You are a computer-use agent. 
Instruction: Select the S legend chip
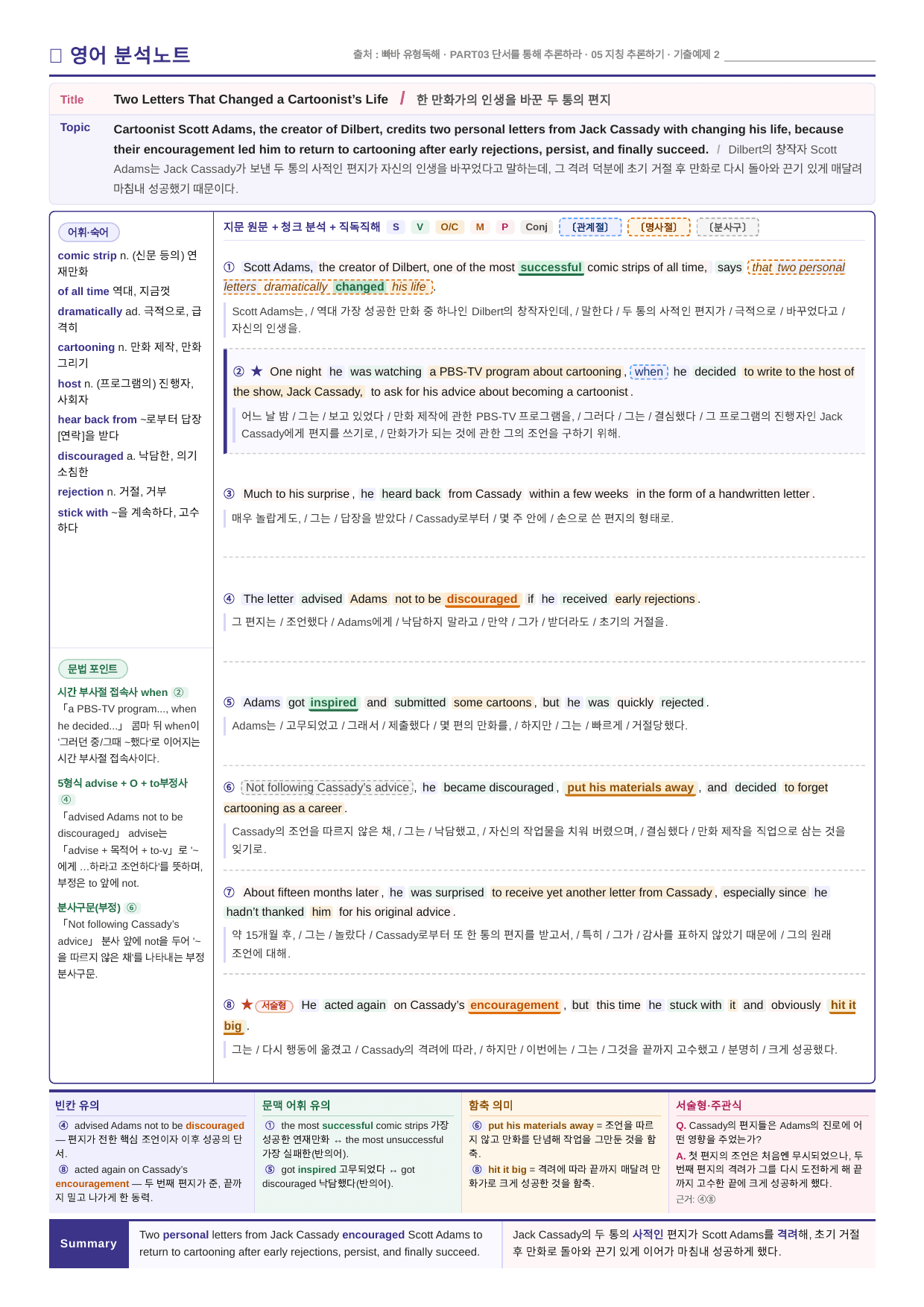[396, 227]
